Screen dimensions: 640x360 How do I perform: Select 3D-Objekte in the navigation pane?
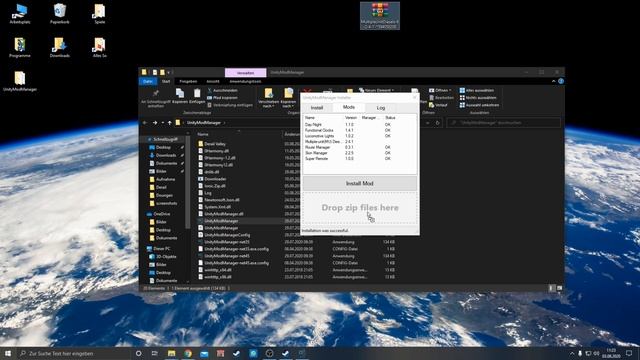(x=166, y=257)
